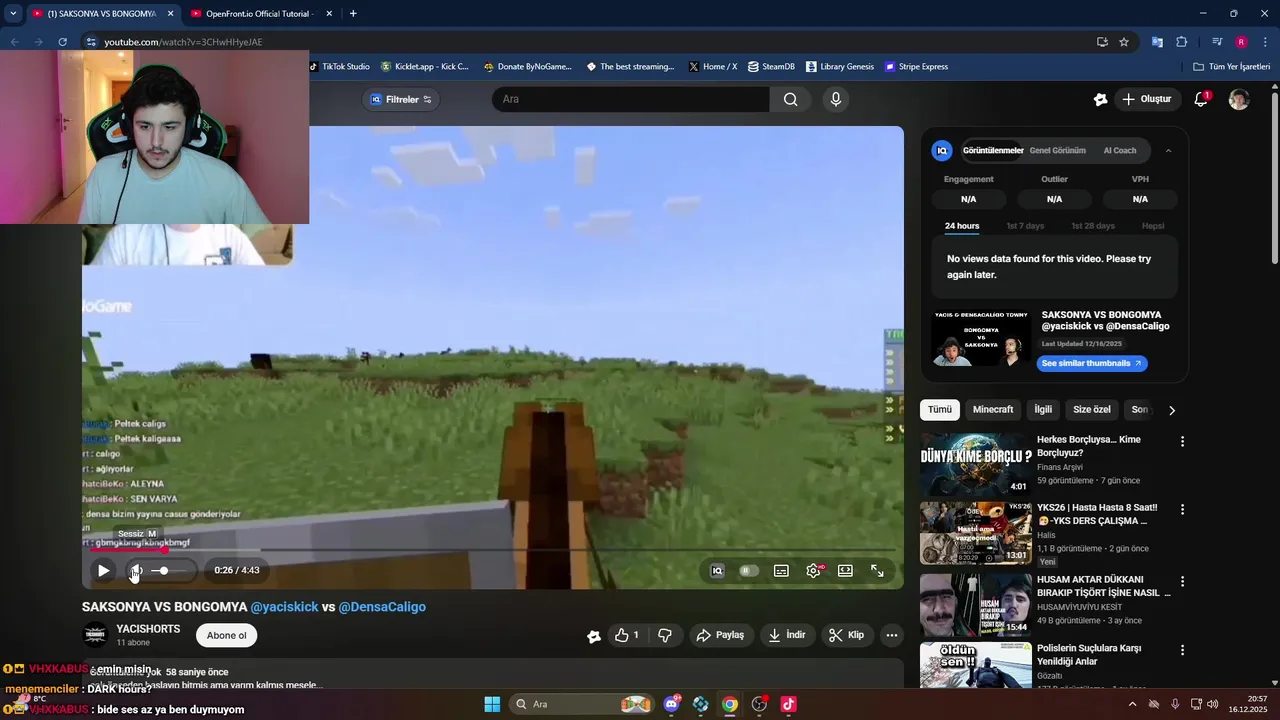1280x720 pixels.
Task: Open the YACISHORTS channel name link
Action: pos(148,629)
